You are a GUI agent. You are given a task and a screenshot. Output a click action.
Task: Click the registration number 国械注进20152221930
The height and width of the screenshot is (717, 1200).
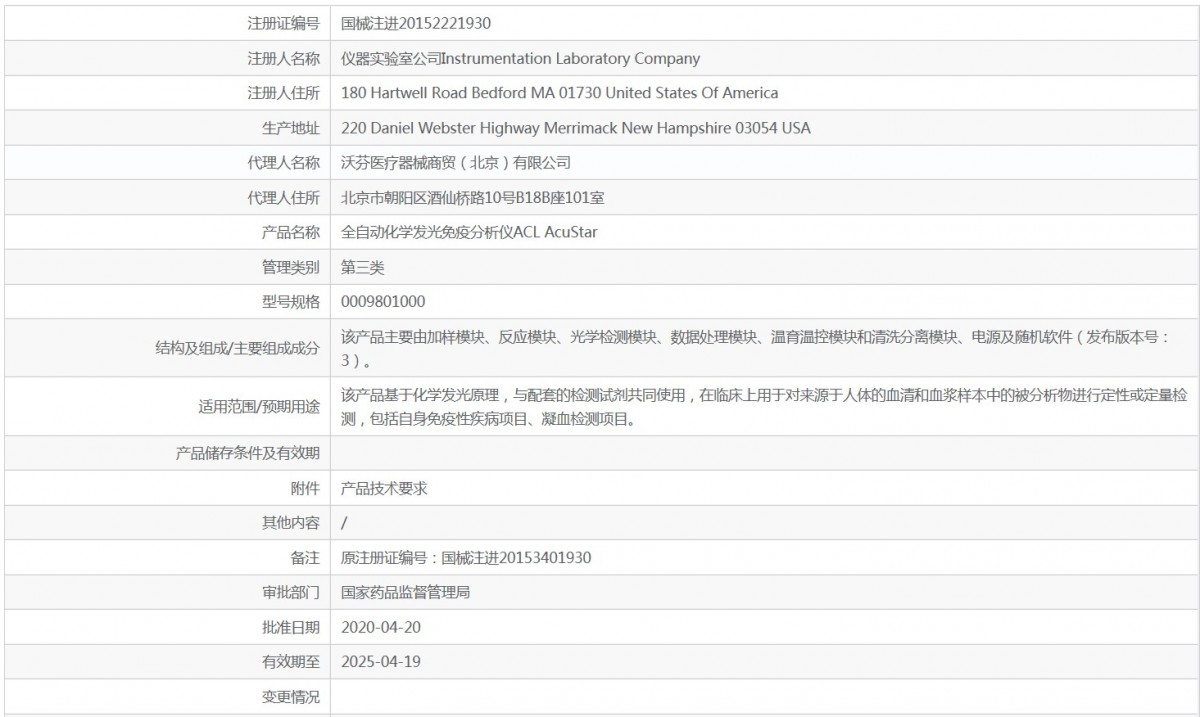pyautogui.click(x=416, y=23)
